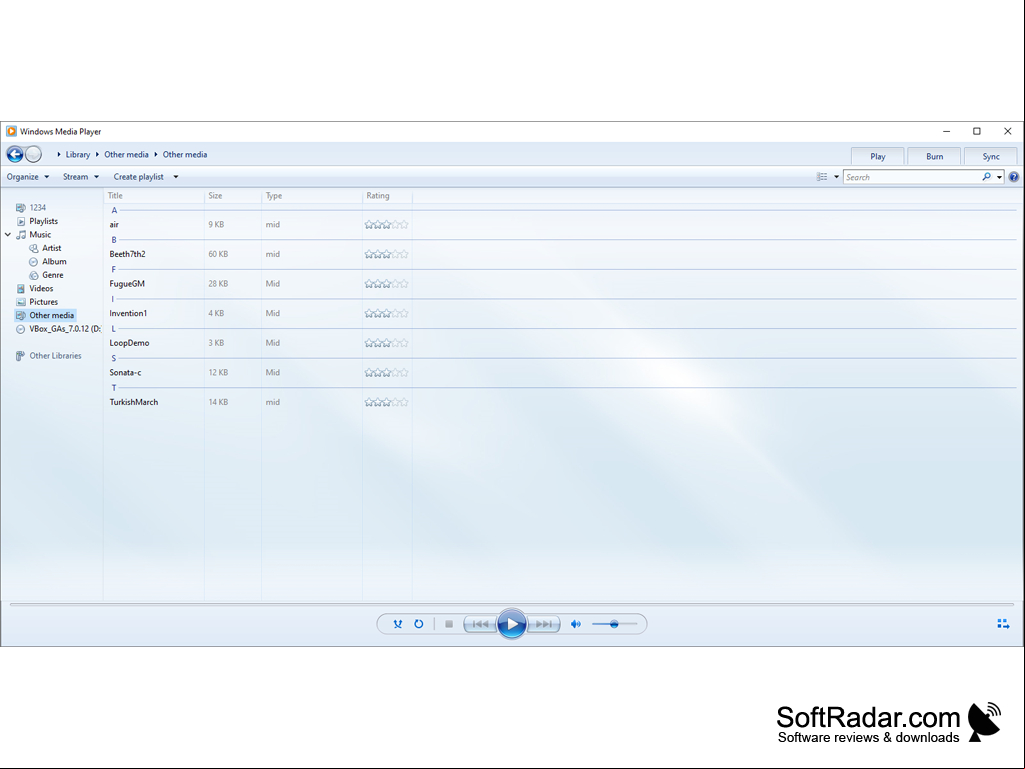Open the Organize menu
Viewport: 1025px width, 769px height.
coord(28,177)
